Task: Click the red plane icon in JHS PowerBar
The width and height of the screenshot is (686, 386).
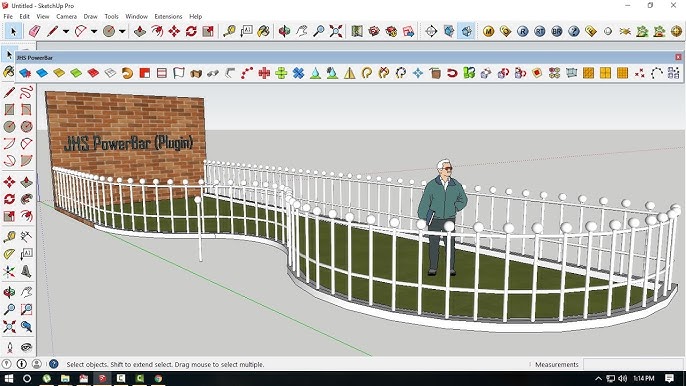Action: point(93,73)
